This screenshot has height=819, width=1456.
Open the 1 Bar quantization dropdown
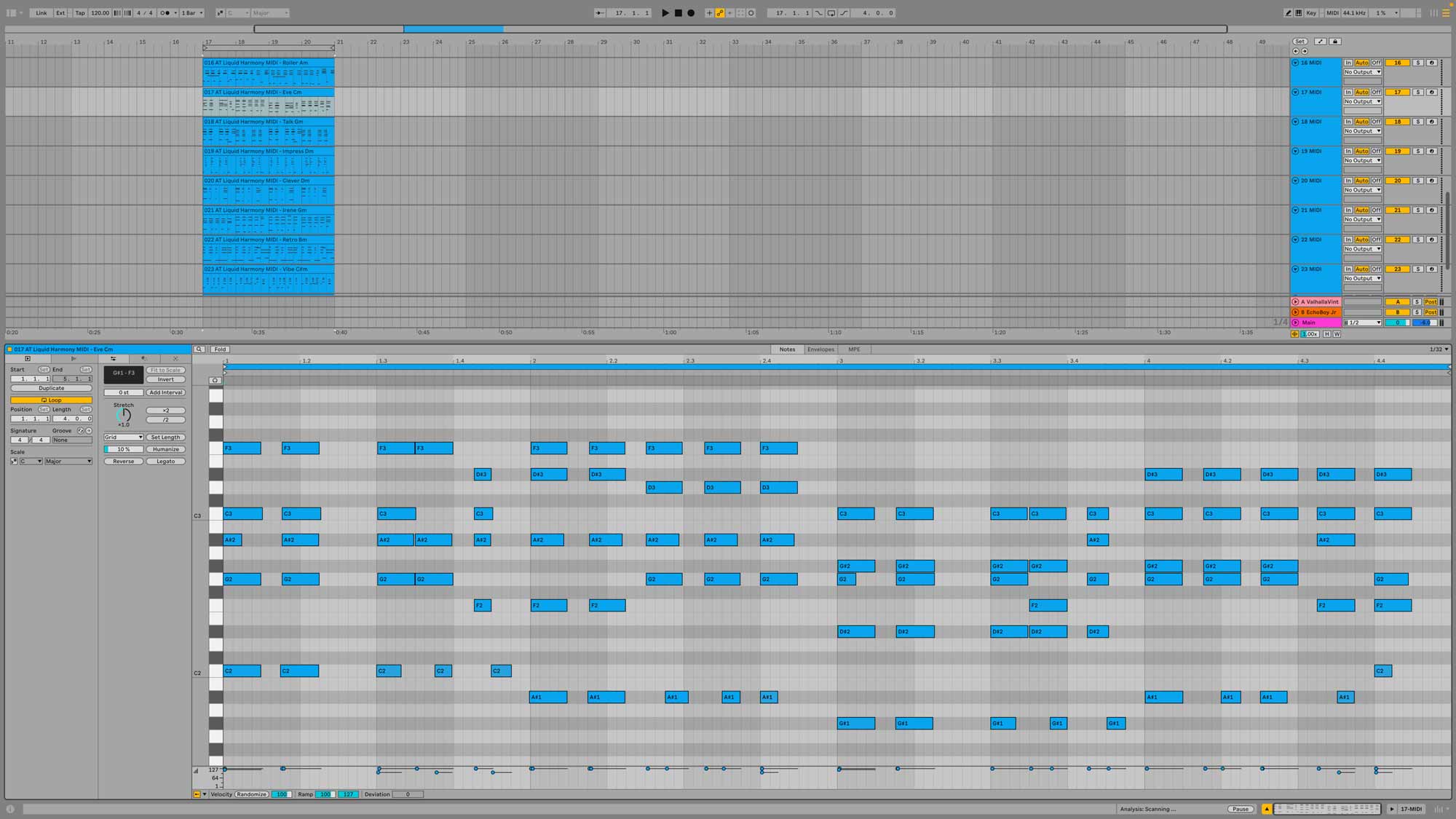click(x=192, y=13)
